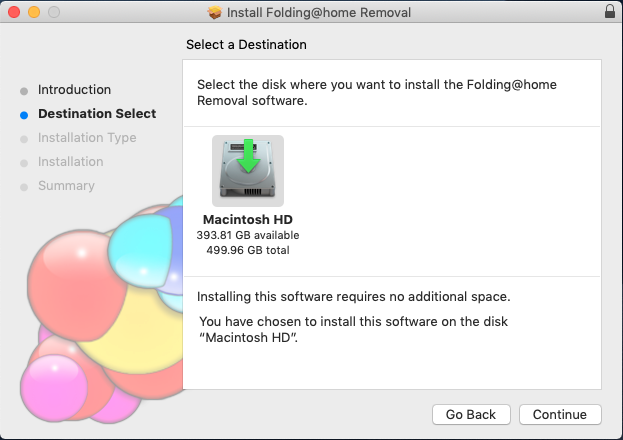Select Installation Type in sidebar
This screenshot has width=623, height=440.
(x=87, y=138)
